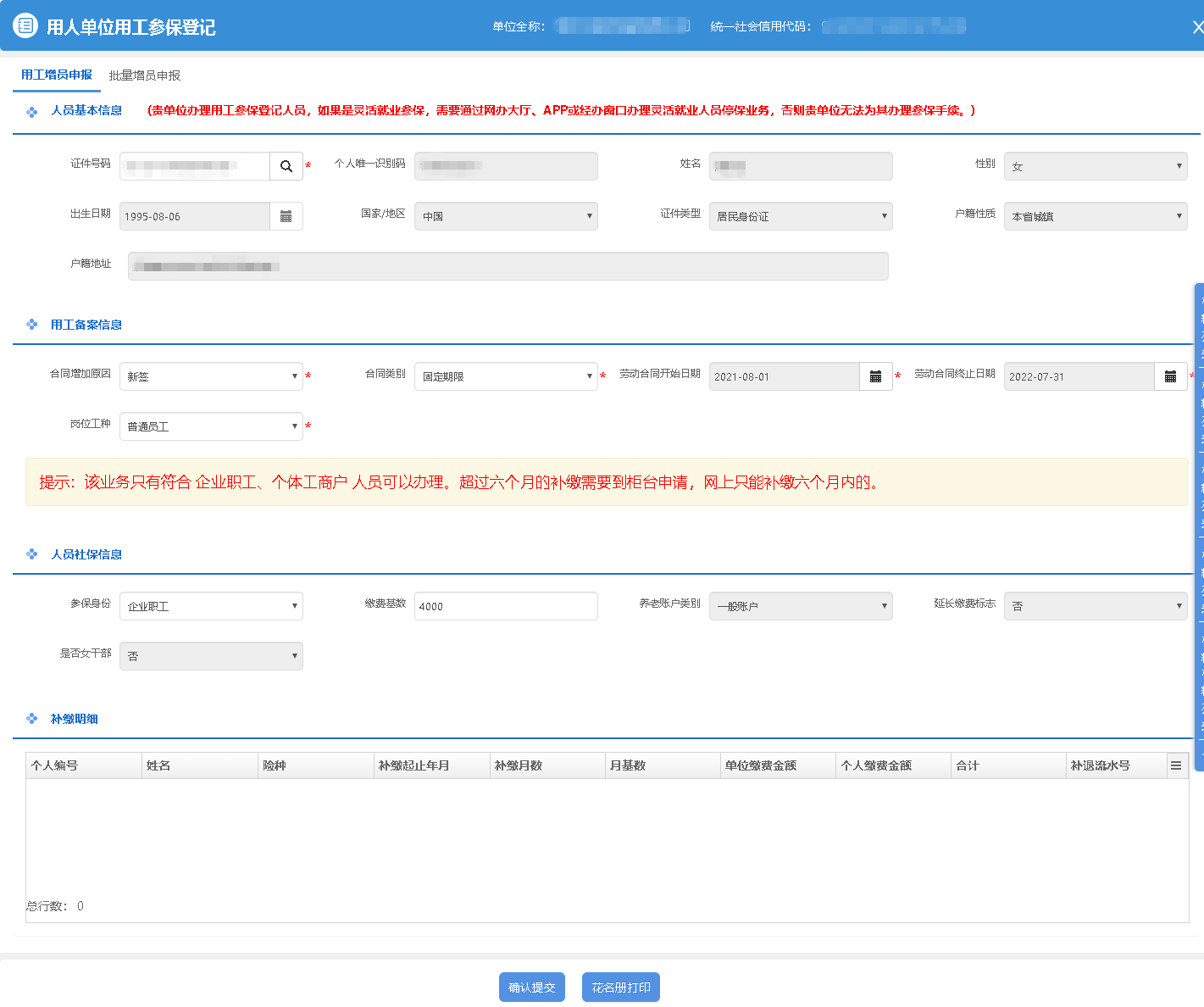This screenshot has height=1007, width=1204.
Task: Expand the 岗位工种 dropdown
Action: click(x=211, y=426)
